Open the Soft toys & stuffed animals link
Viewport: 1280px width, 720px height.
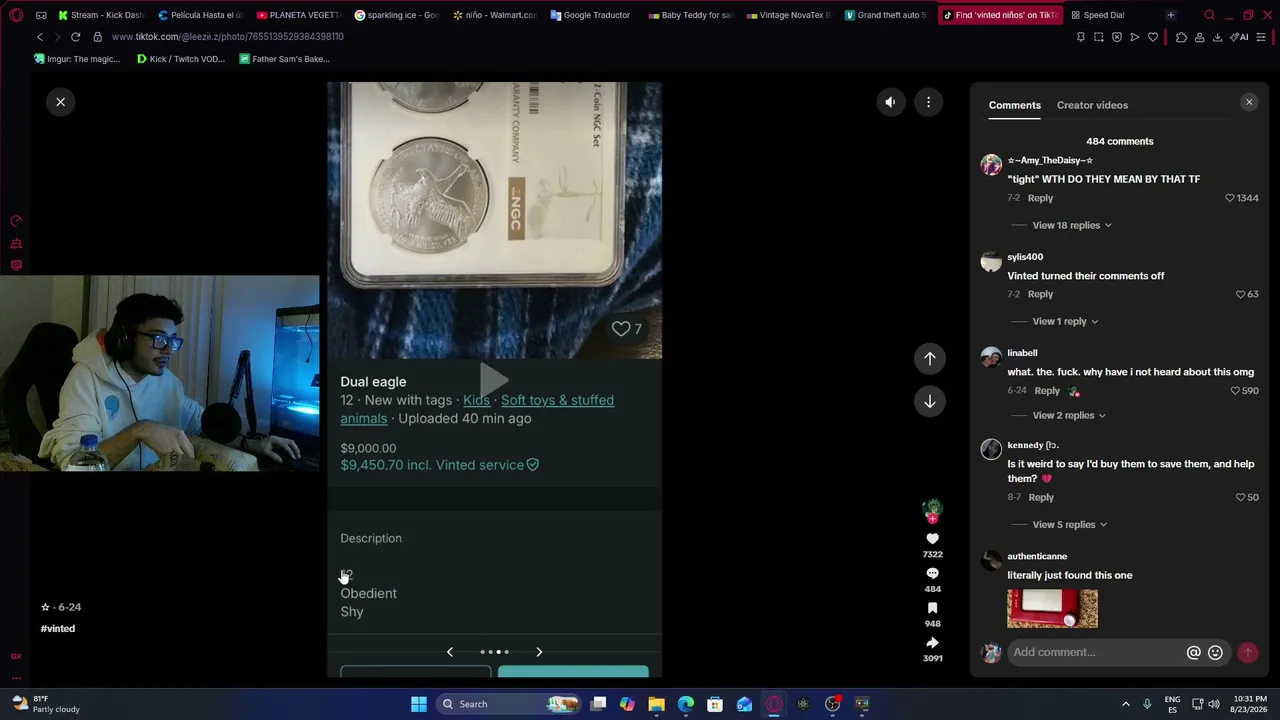click(477, 409)
